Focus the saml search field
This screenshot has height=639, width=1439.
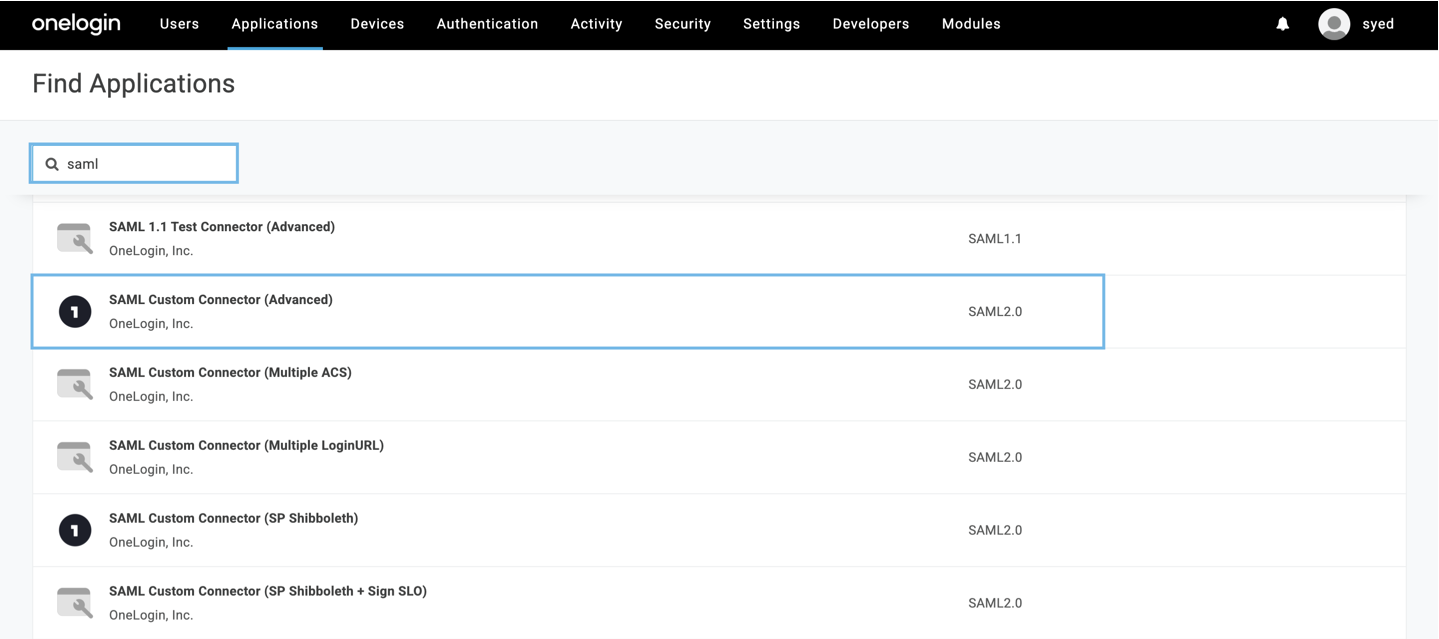coord(134,164)
